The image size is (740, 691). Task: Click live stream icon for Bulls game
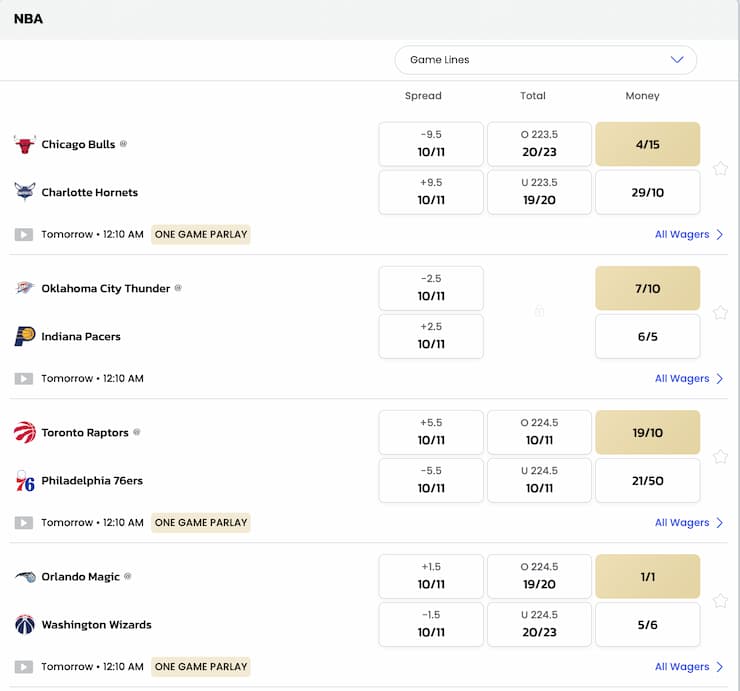[x=24, y=235]
